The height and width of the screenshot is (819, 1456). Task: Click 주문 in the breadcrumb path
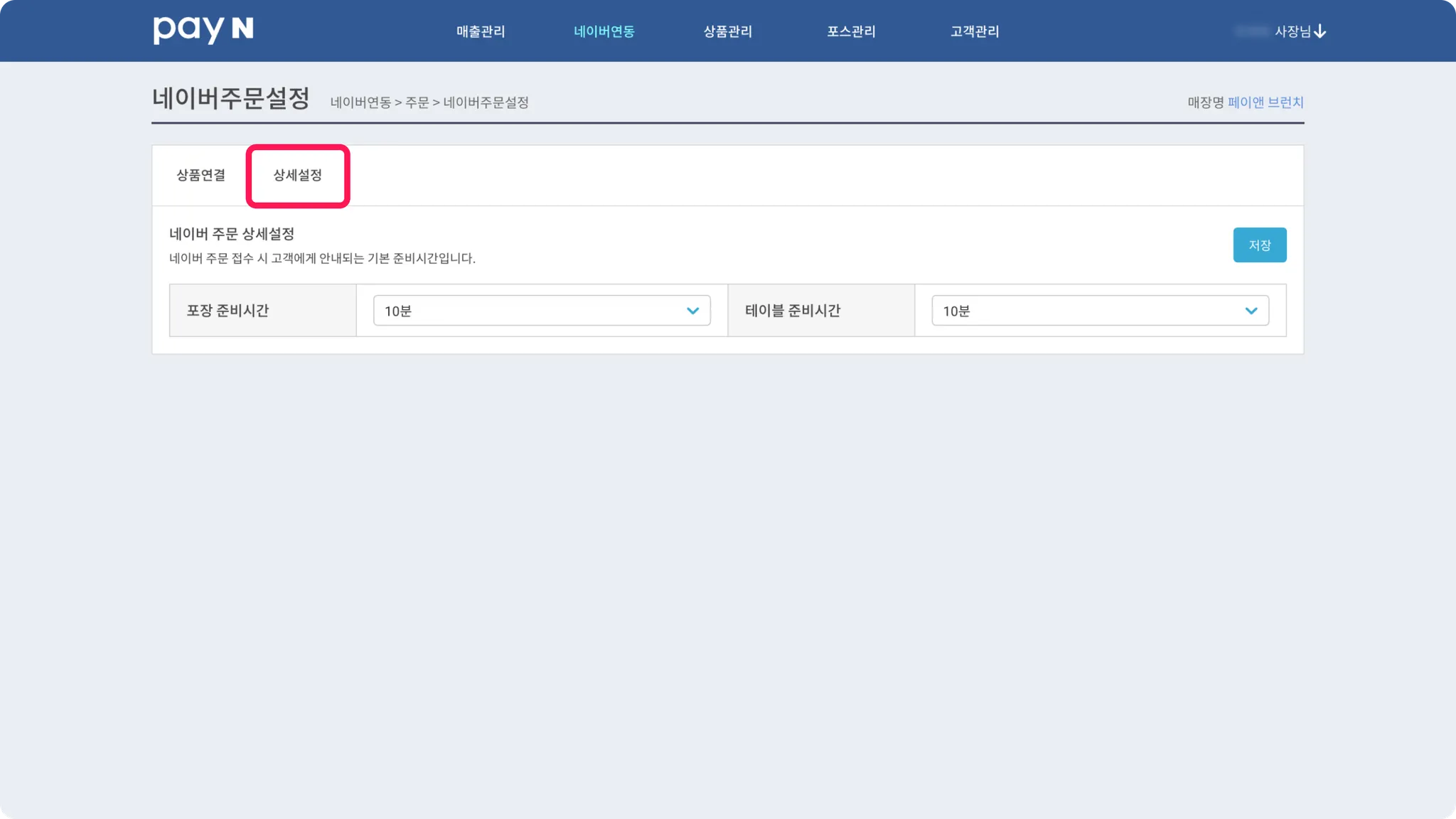(417, 102)
